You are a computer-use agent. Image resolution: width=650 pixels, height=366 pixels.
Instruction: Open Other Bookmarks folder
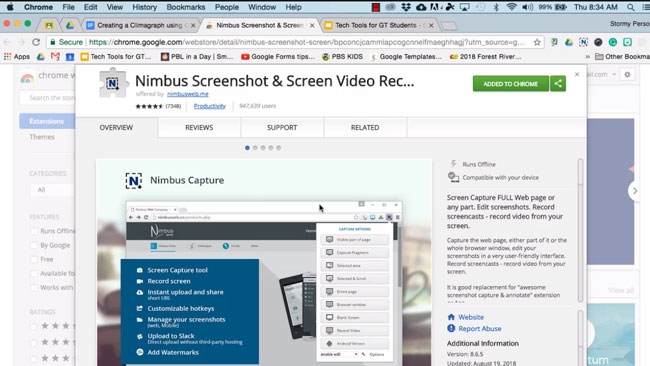(622, 56)
